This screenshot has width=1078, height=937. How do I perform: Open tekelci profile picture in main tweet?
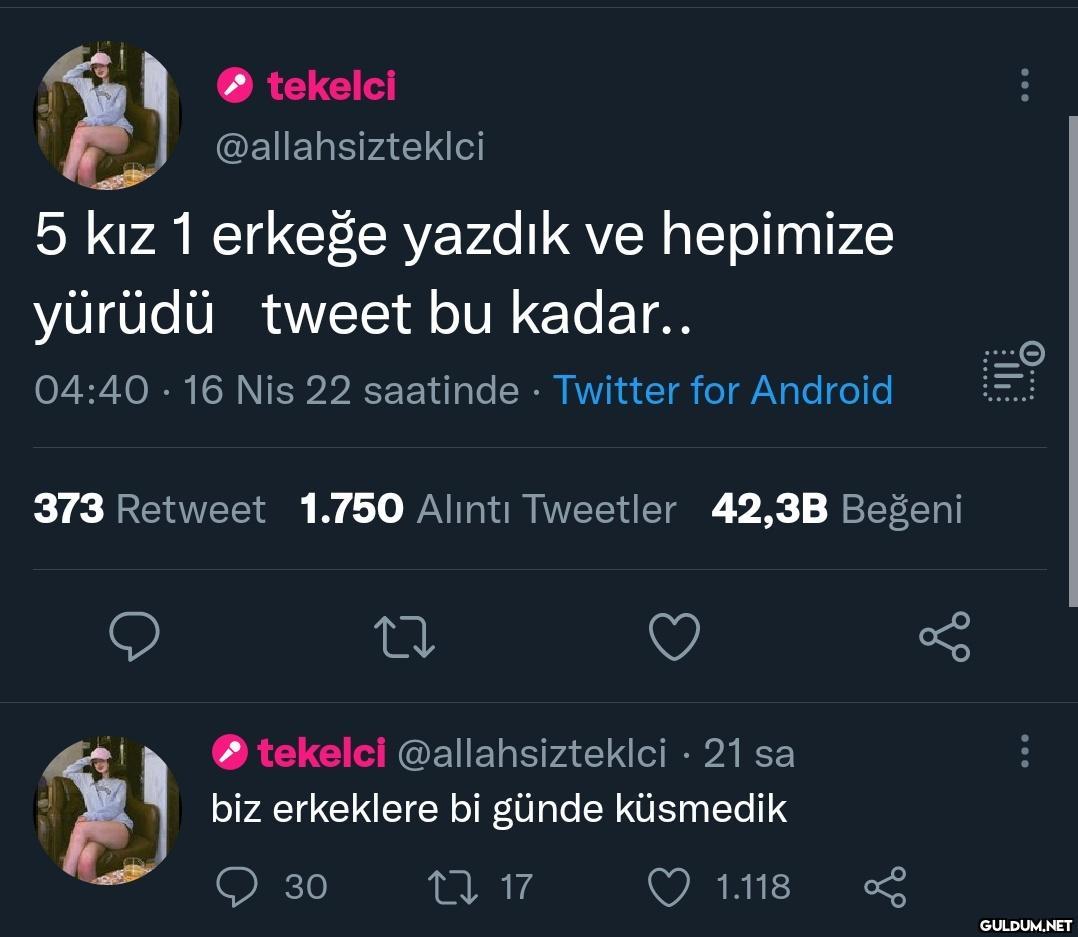pyautogui.click(x=108, y=117)
